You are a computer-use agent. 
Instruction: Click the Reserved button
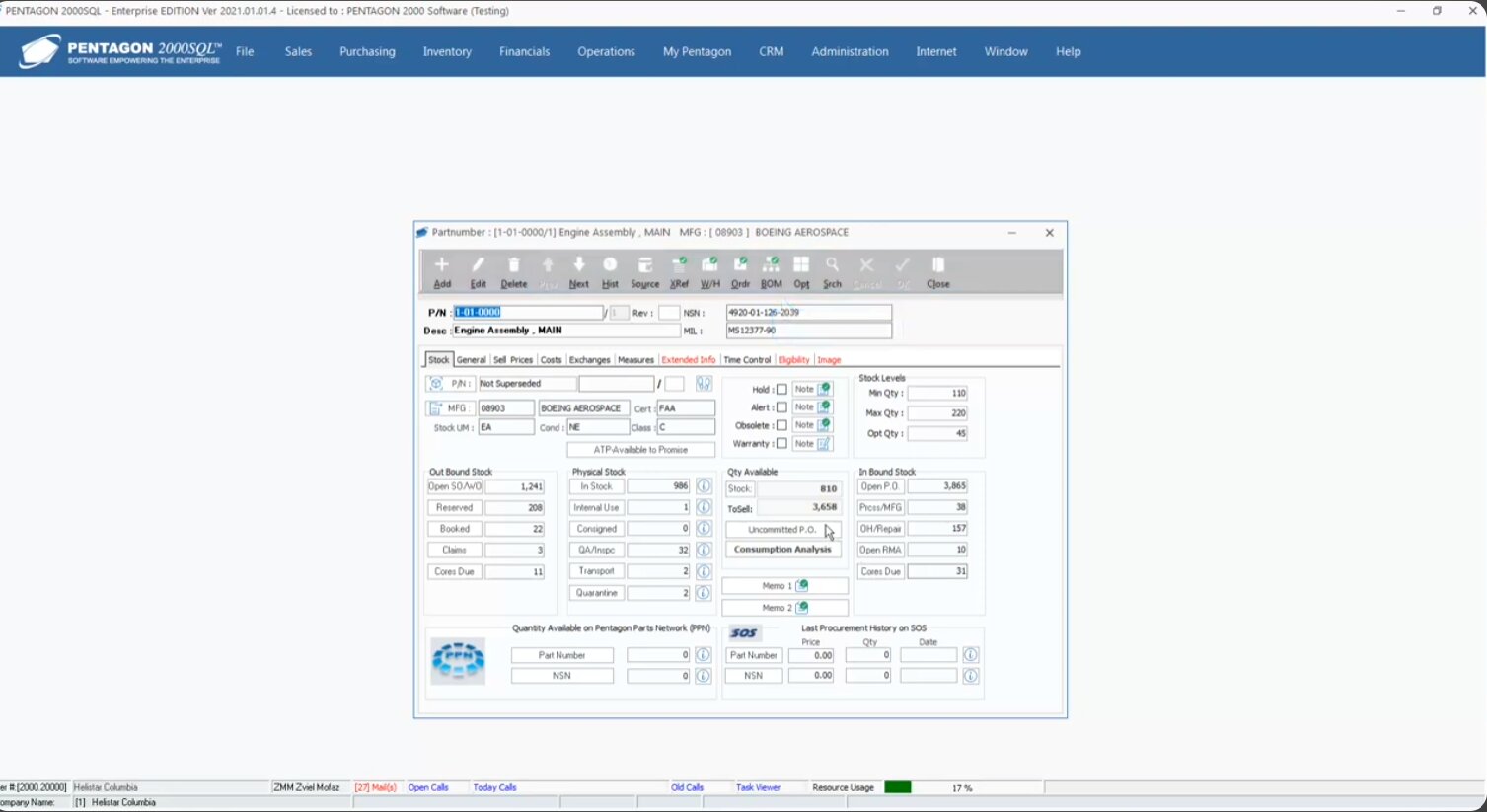click(x=455, y=507)
